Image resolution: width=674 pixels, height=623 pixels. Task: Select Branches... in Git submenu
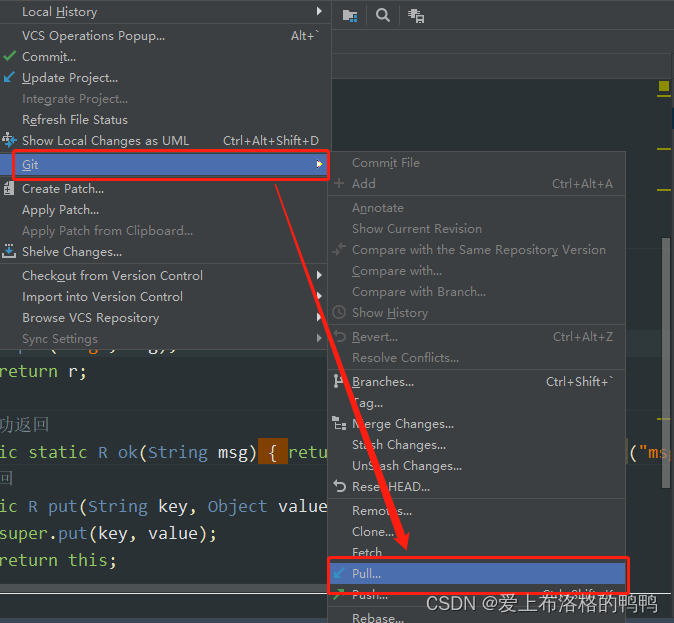point(477,381)
